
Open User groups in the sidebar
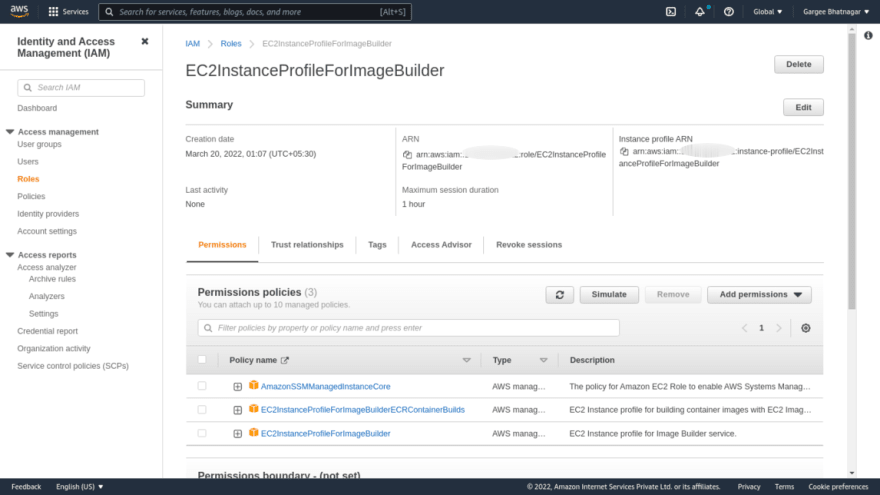[39, 144]
